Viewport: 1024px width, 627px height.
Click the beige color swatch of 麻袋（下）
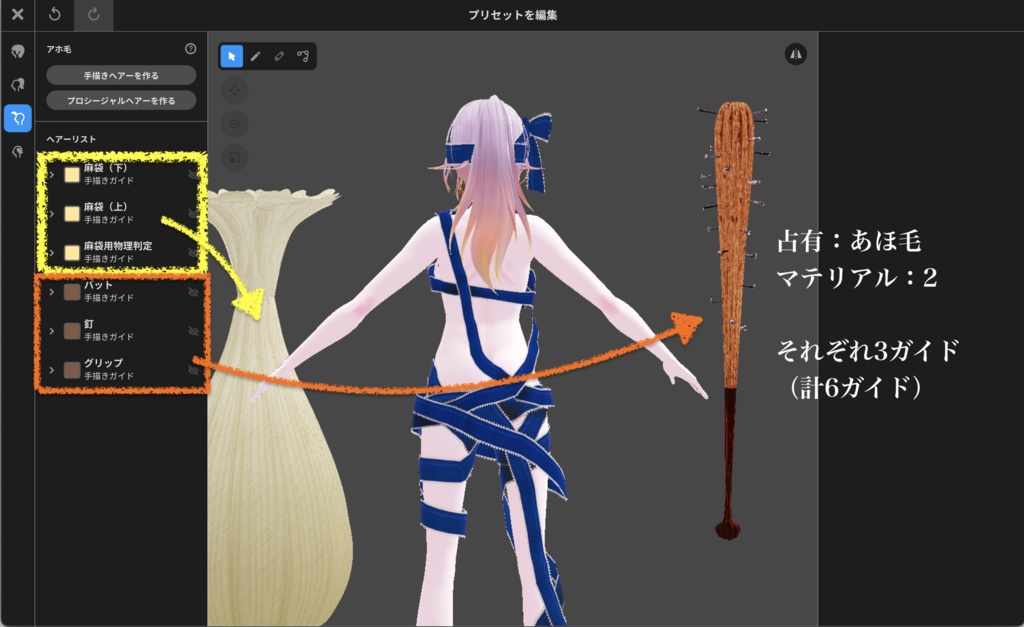[72, 176]
